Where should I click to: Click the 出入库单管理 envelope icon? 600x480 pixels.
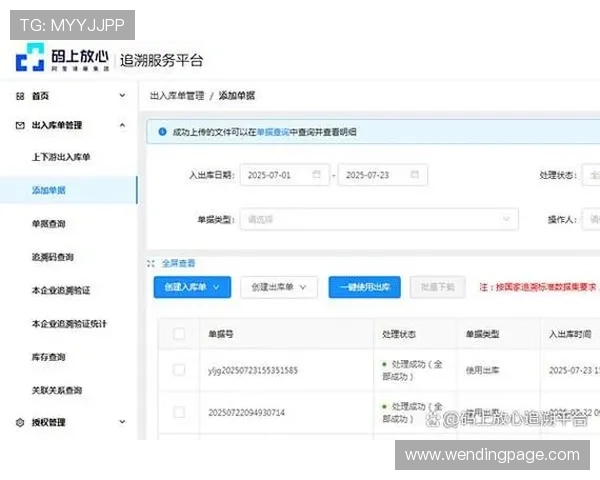tap(20, 125)
